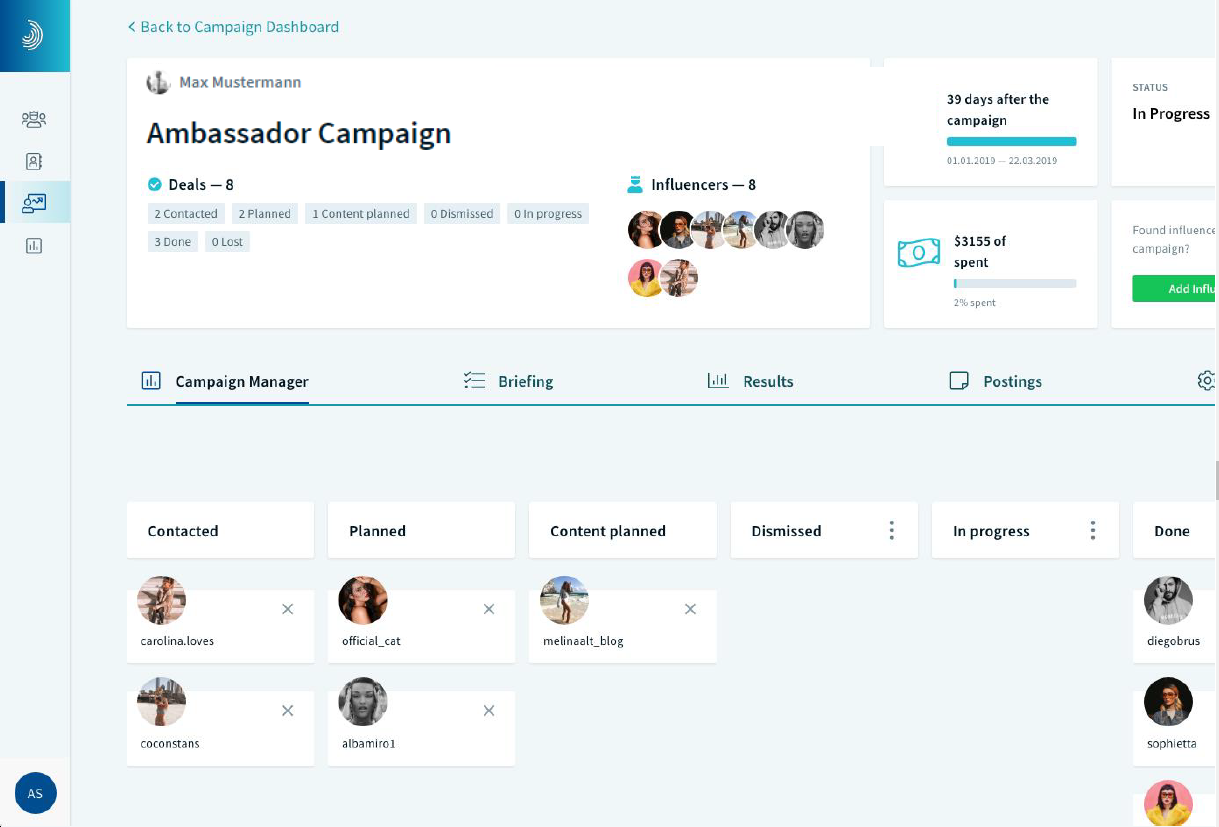1219x827 pixels.
Task: Remove carolina.loves using the X
Action: tap(287, 609)
